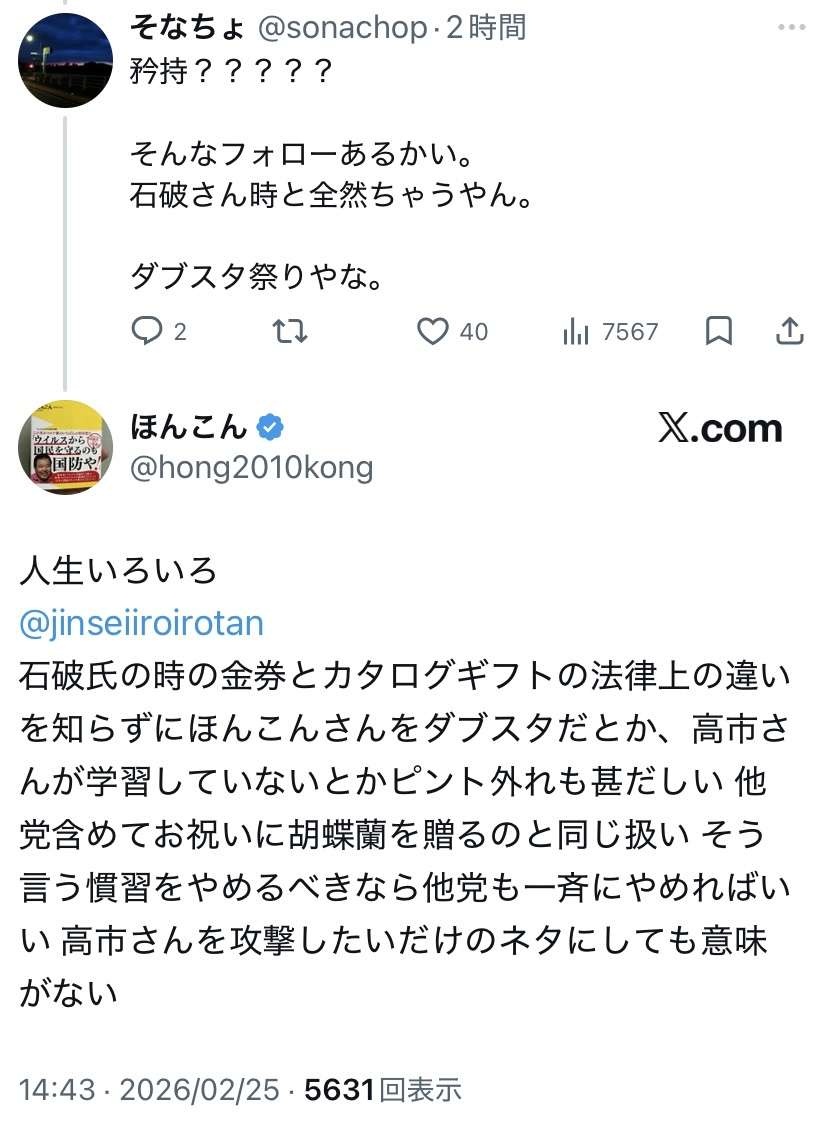Click the blue verified badge beside ほんこん
Screen dimensions: 828x1122
click(x=270, y=428)
